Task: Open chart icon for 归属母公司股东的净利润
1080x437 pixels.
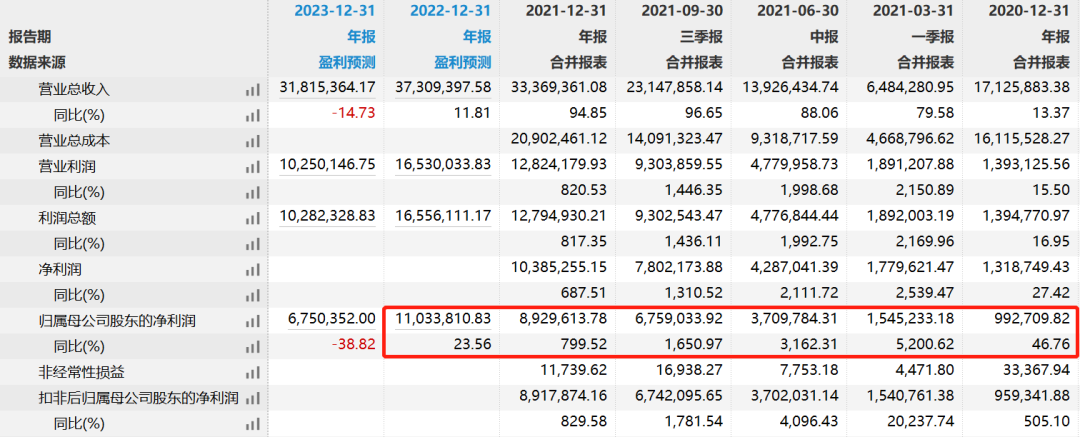Action: [x=251, y=321]
